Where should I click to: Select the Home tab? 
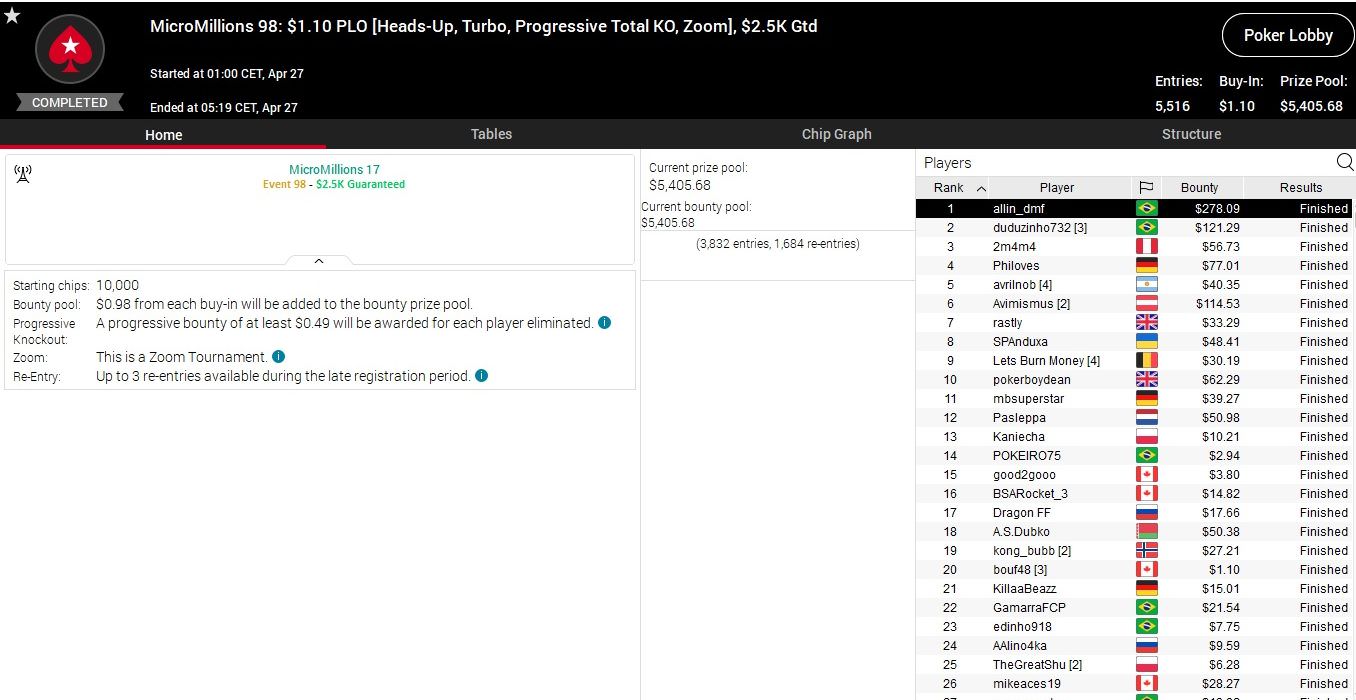point(163,135)
